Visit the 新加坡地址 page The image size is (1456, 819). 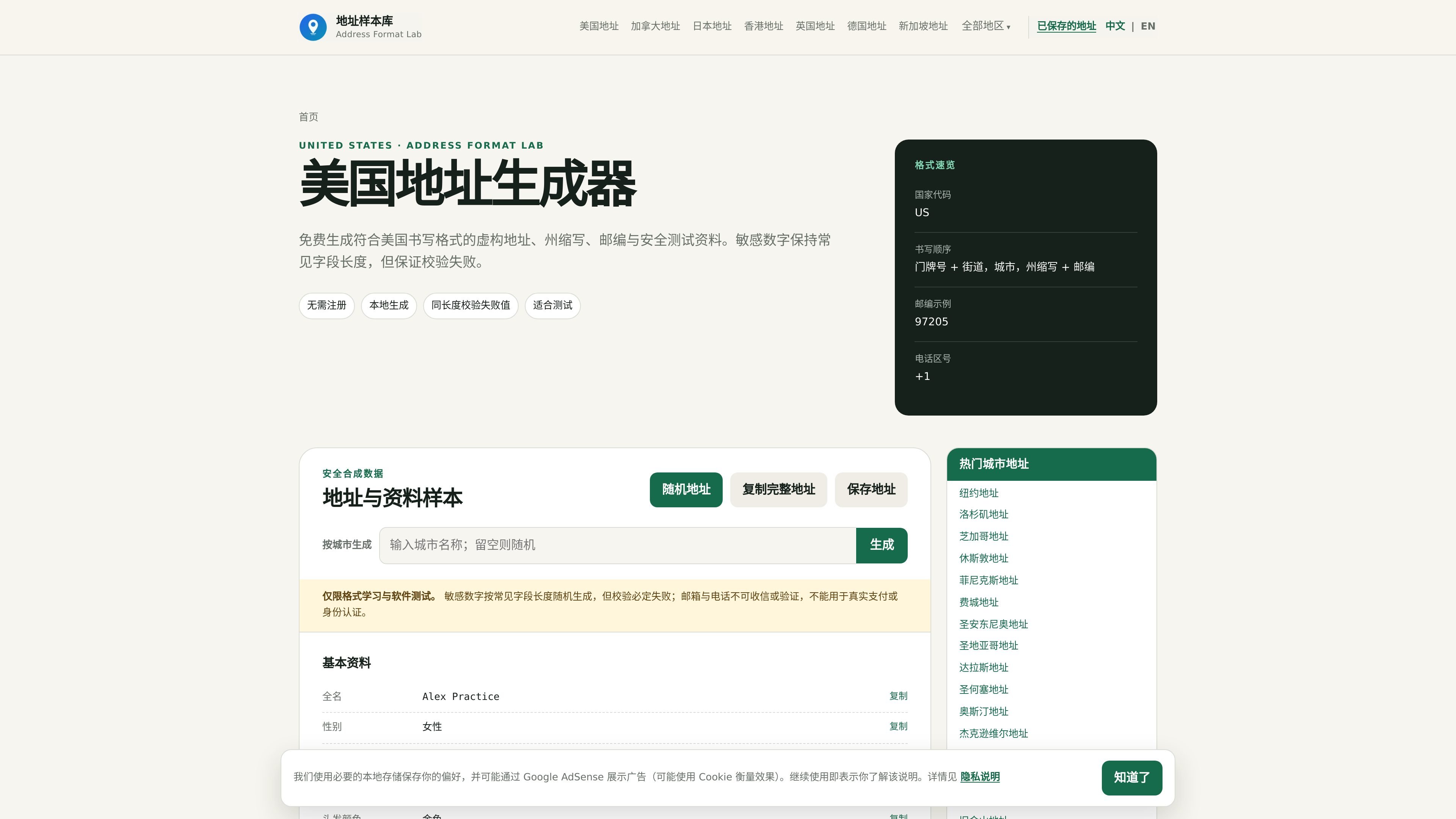[923, 26]
